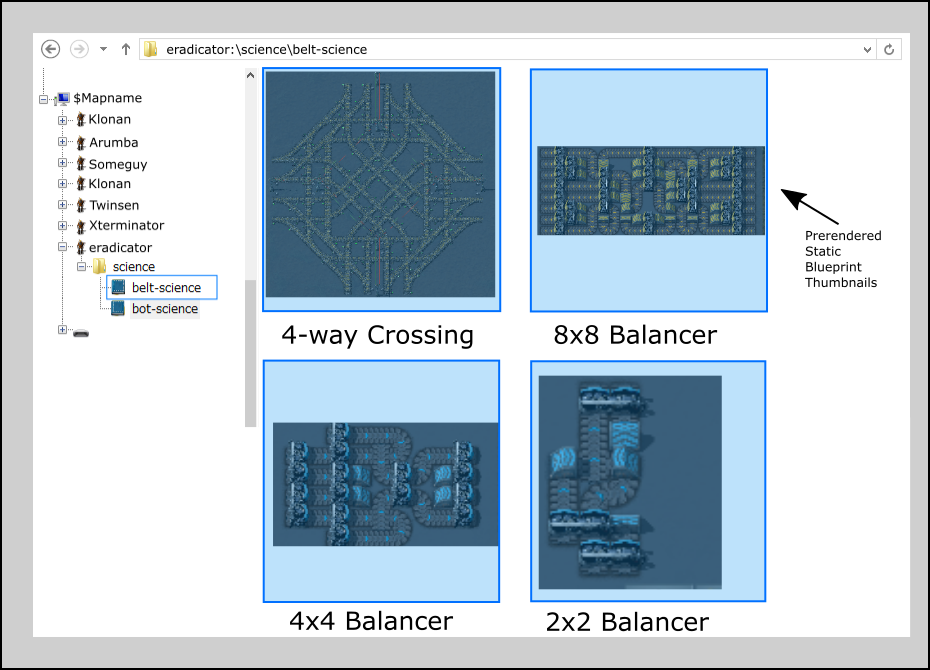Click the tree pane vertical scrollbar thumb
The width and height of the screenshot is (930, 670).
(250, 353)
